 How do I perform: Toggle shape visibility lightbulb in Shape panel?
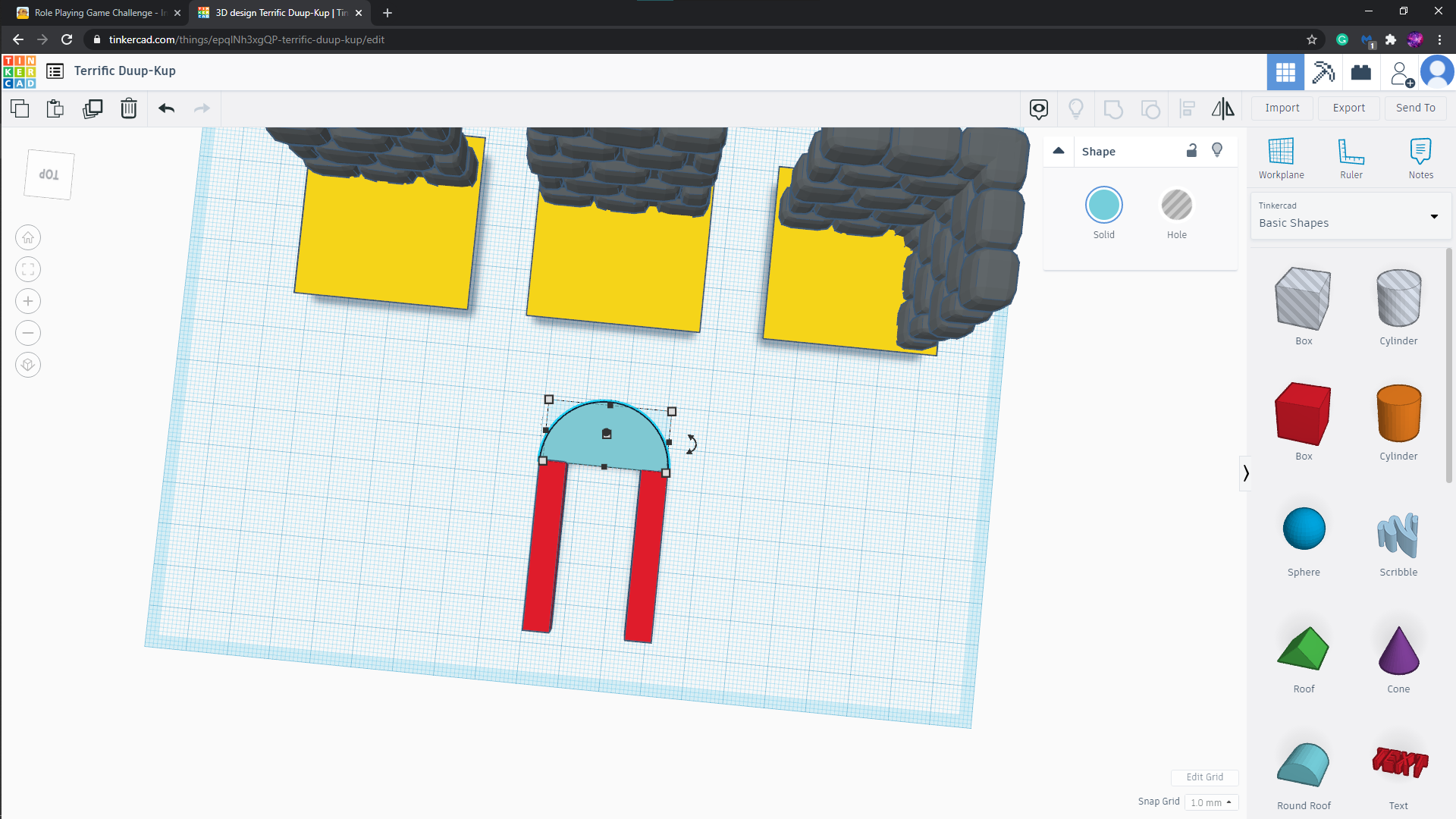point(1217,150)
